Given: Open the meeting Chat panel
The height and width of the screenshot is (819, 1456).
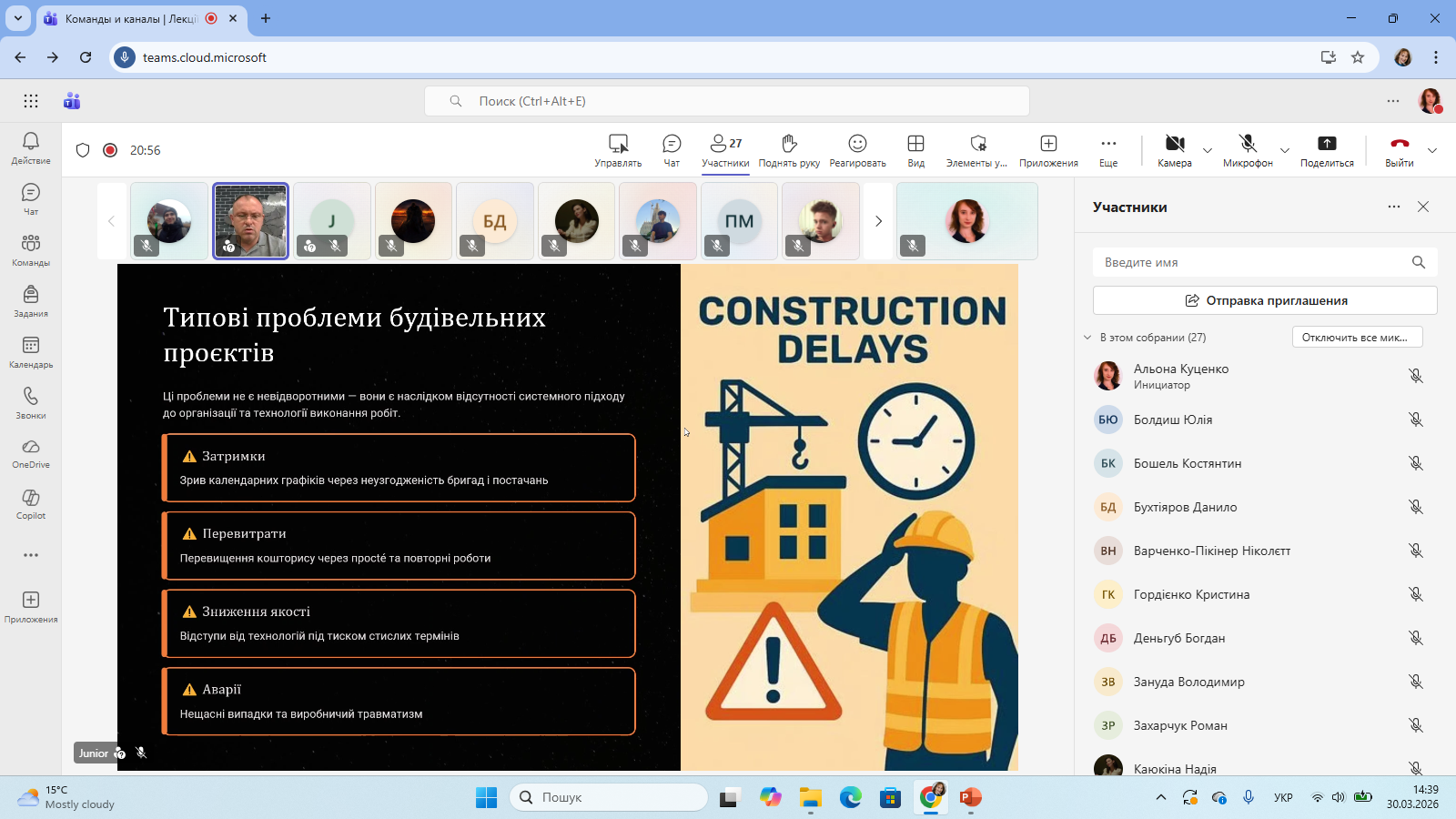Looking at the screenshot, I should point(672,150).
